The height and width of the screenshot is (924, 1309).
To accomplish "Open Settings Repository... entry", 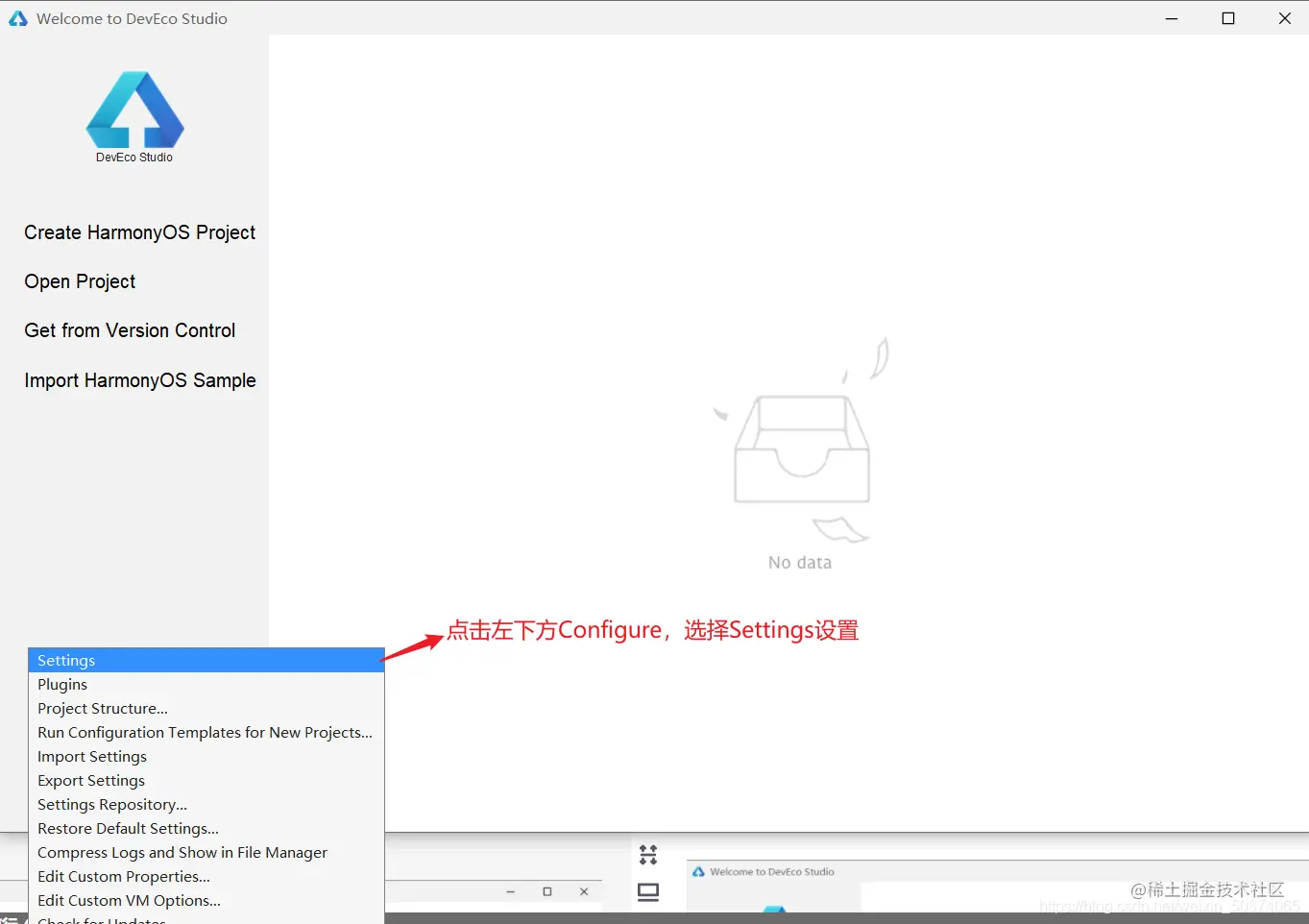I will 206,805.
